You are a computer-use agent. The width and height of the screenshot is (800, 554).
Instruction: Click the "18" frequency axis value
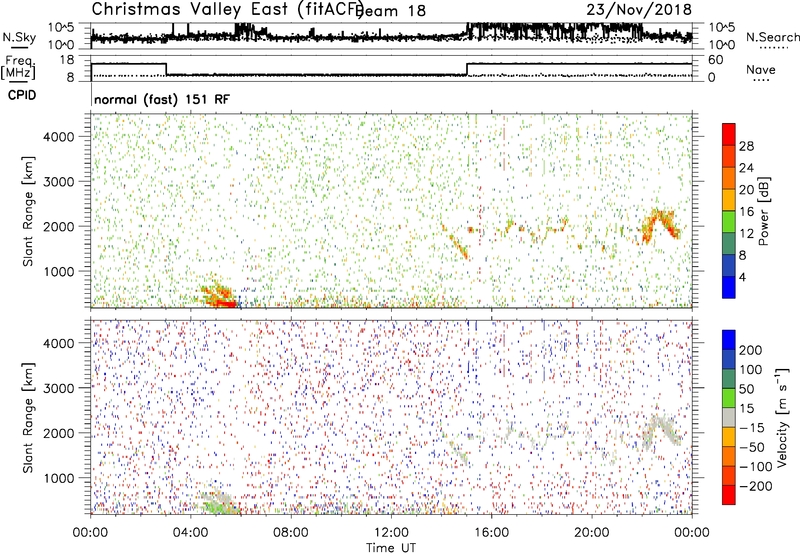[67, 60]
